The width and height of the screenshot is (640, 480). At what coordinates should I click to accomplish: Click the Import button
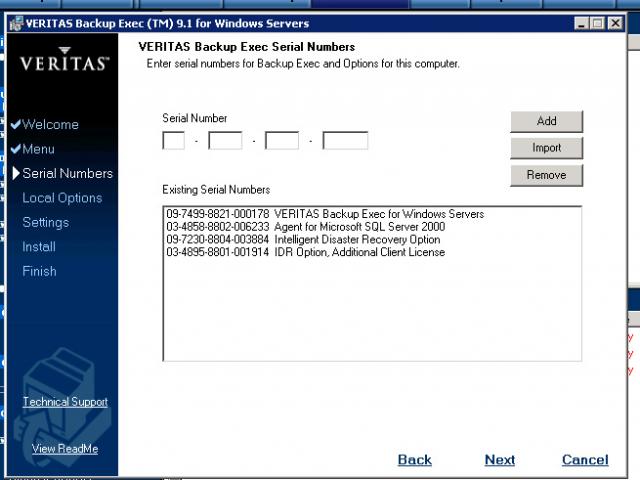click(x=547, y=148)
